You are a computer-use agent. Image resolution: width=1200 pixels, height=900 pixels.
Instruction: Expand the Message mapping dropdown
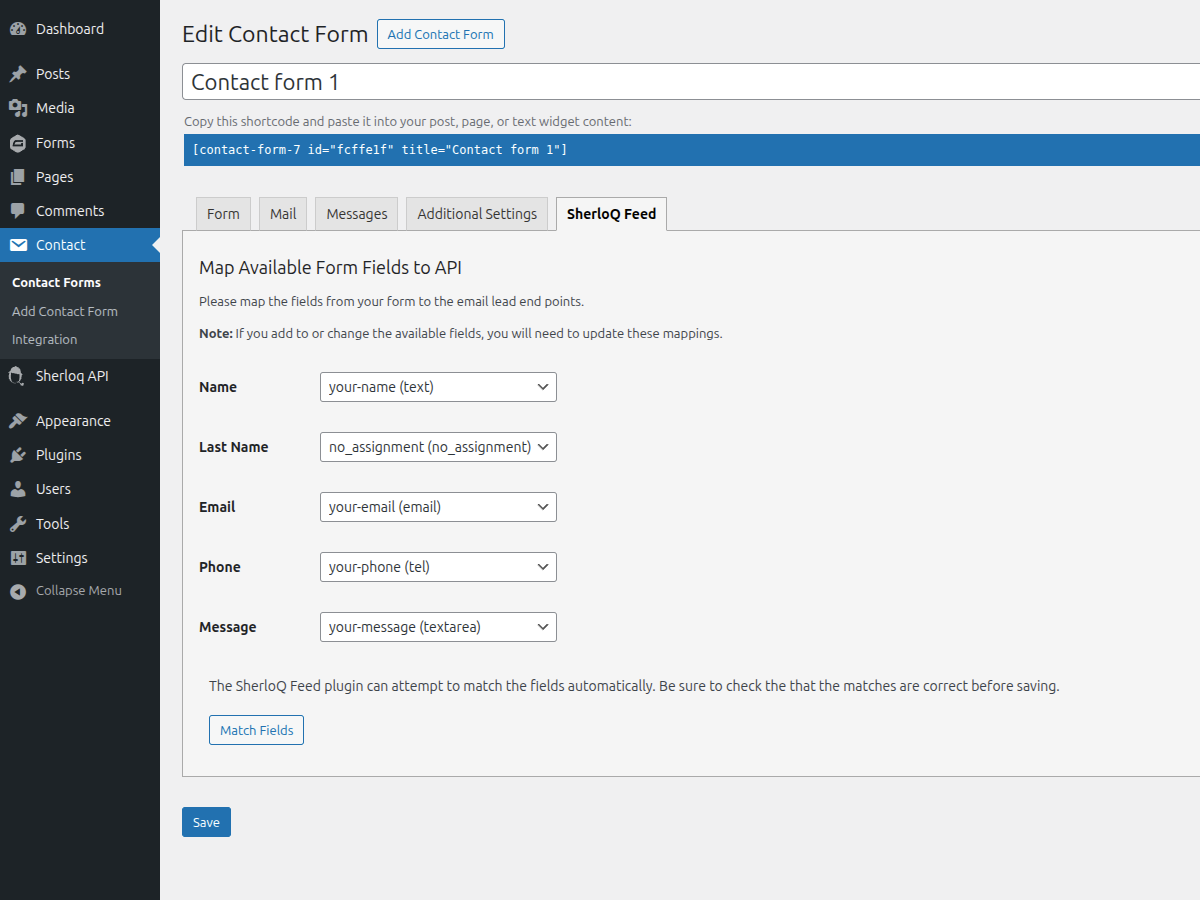click(438, 627)
